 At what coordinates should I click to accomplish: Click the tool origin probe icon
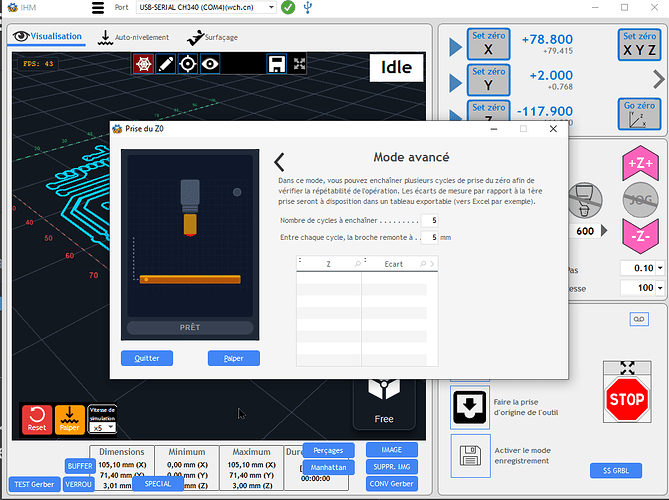[470, 407]
